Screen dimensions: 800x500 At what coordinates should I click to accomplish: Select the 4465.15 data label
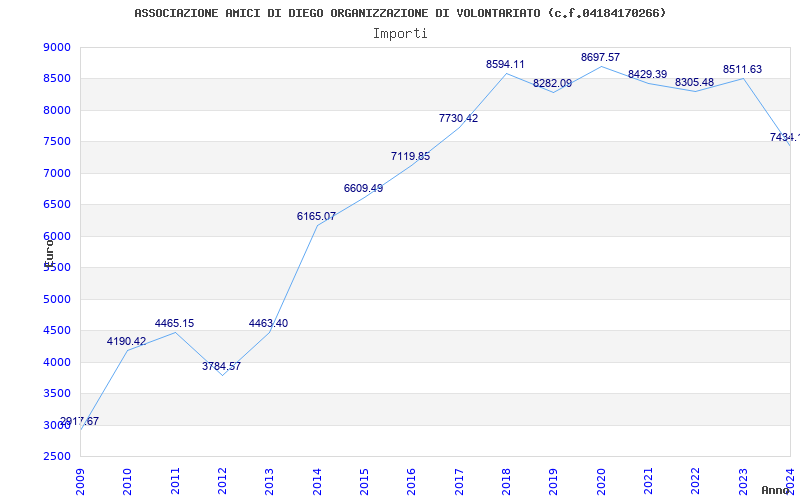coord(174,323)
